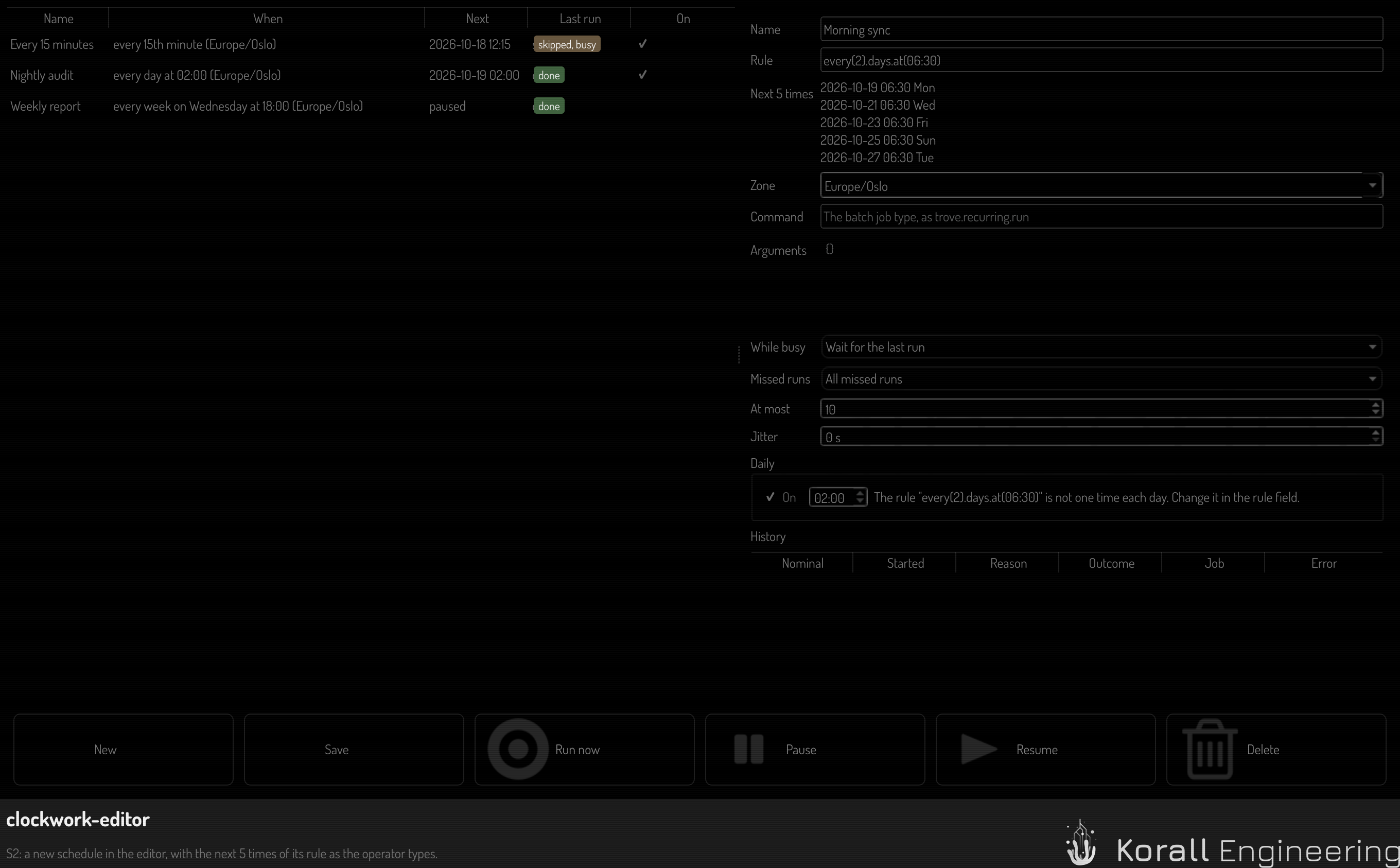Click the Resume play triangle icon
Image resolution: width=1400 pixels, height=868 pixels.
[979, 749]
